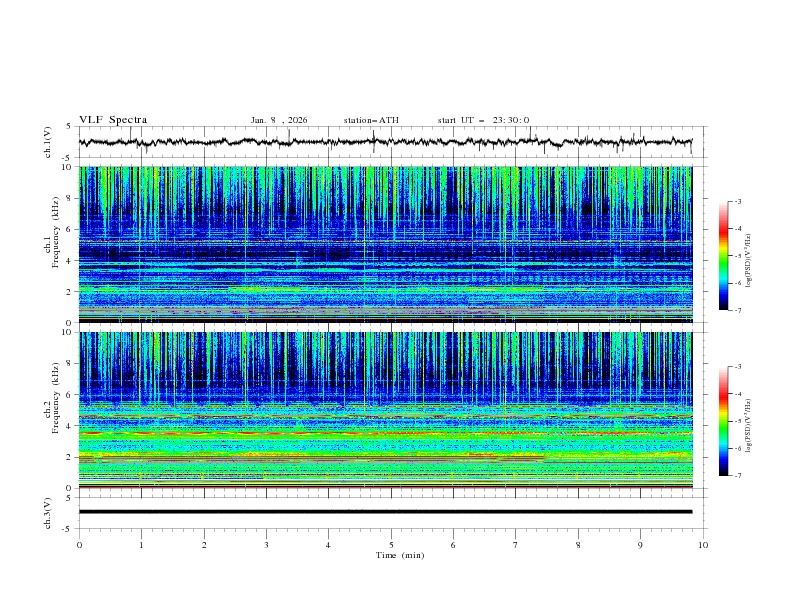
Task: Click the time axis tick label "10"
Action: (x=703, y=545)
